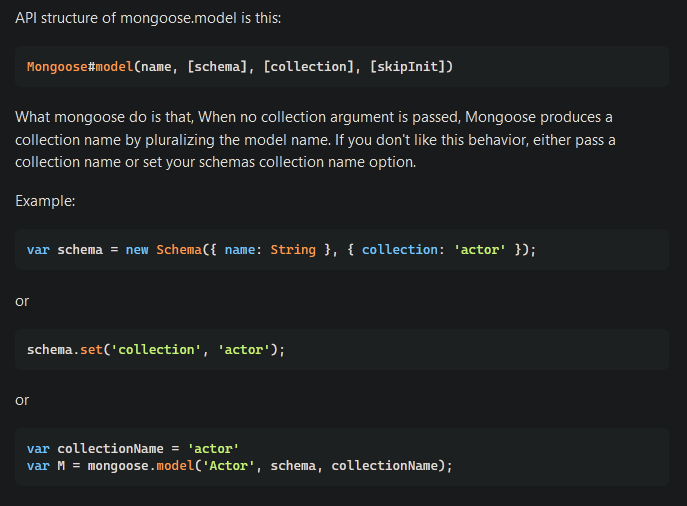Viewport: 687px width, 506px height.
Task: Click the 'String' type in the Schema code block
Action: pyautogui.click(x=292, y=249)
